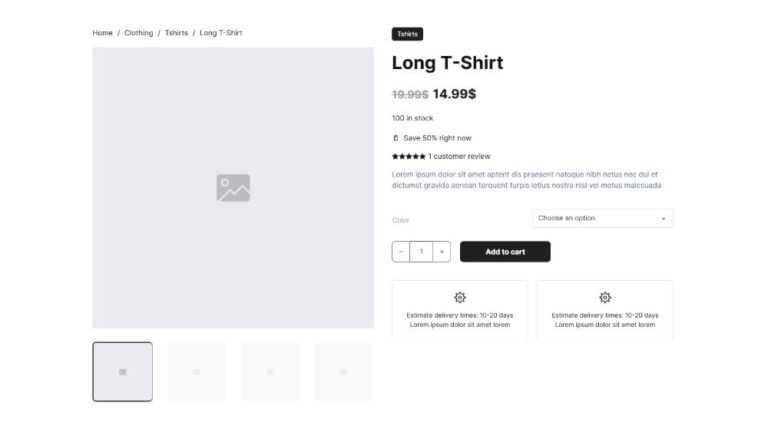Open the Clothing breadcrumb link
768x432 pixels.
click(139, 33)
